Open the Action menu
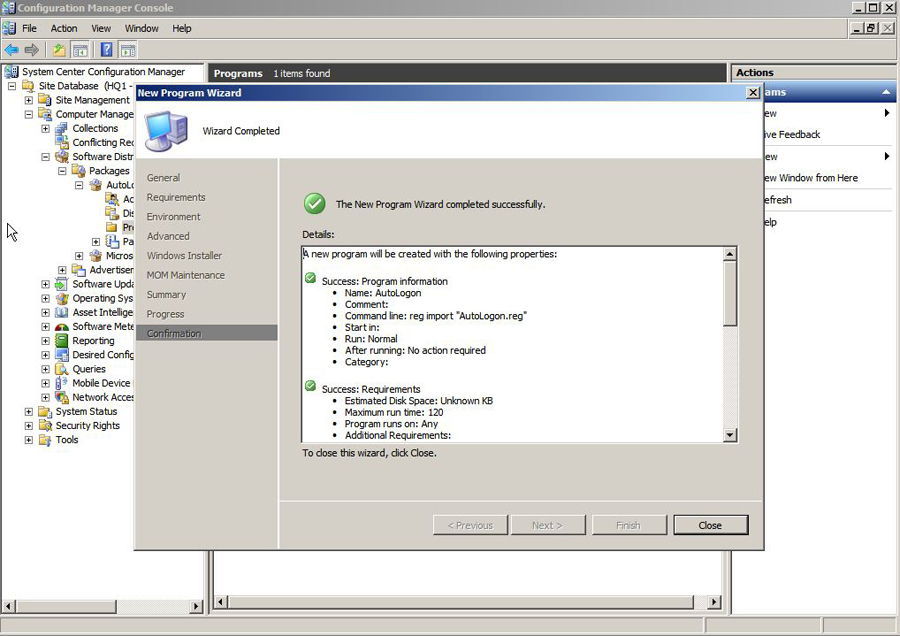Screen dimensions: 900x636 64,28
